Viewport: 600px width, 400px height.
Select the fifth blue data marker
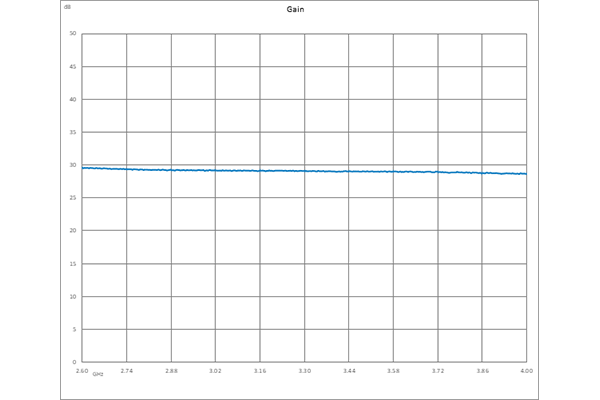click(282, 176)
